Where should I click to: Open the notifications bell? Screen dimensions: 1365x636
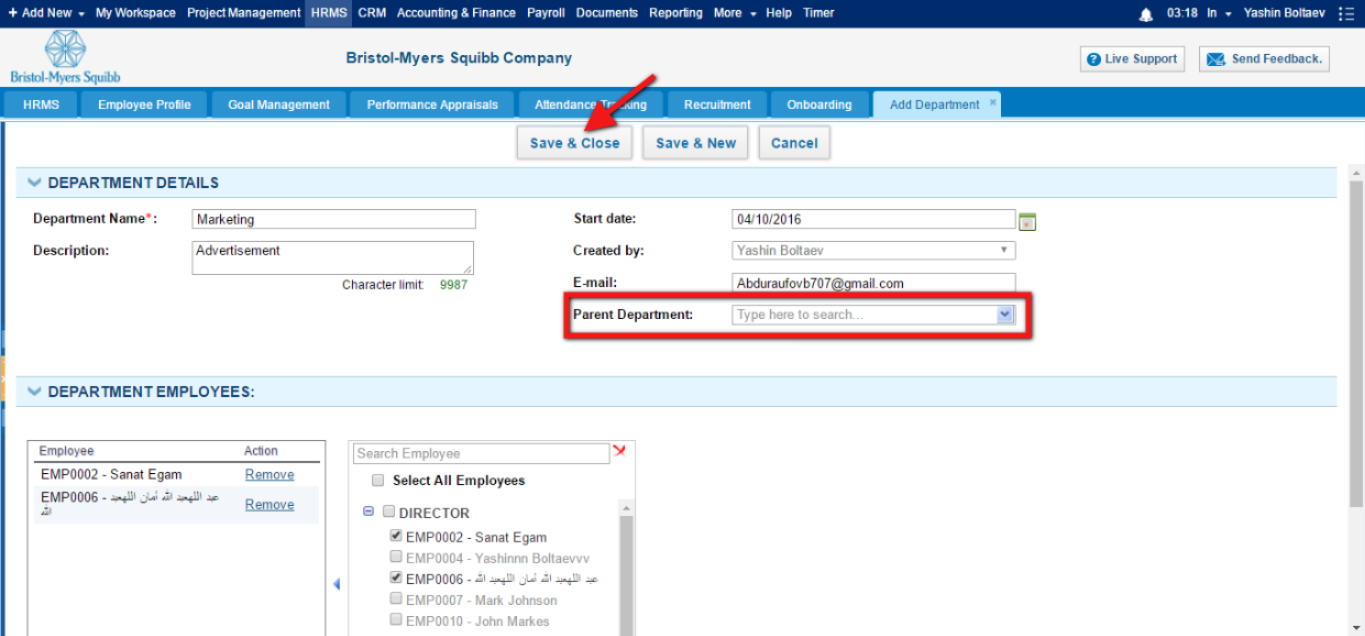(x=1146, y=14)
